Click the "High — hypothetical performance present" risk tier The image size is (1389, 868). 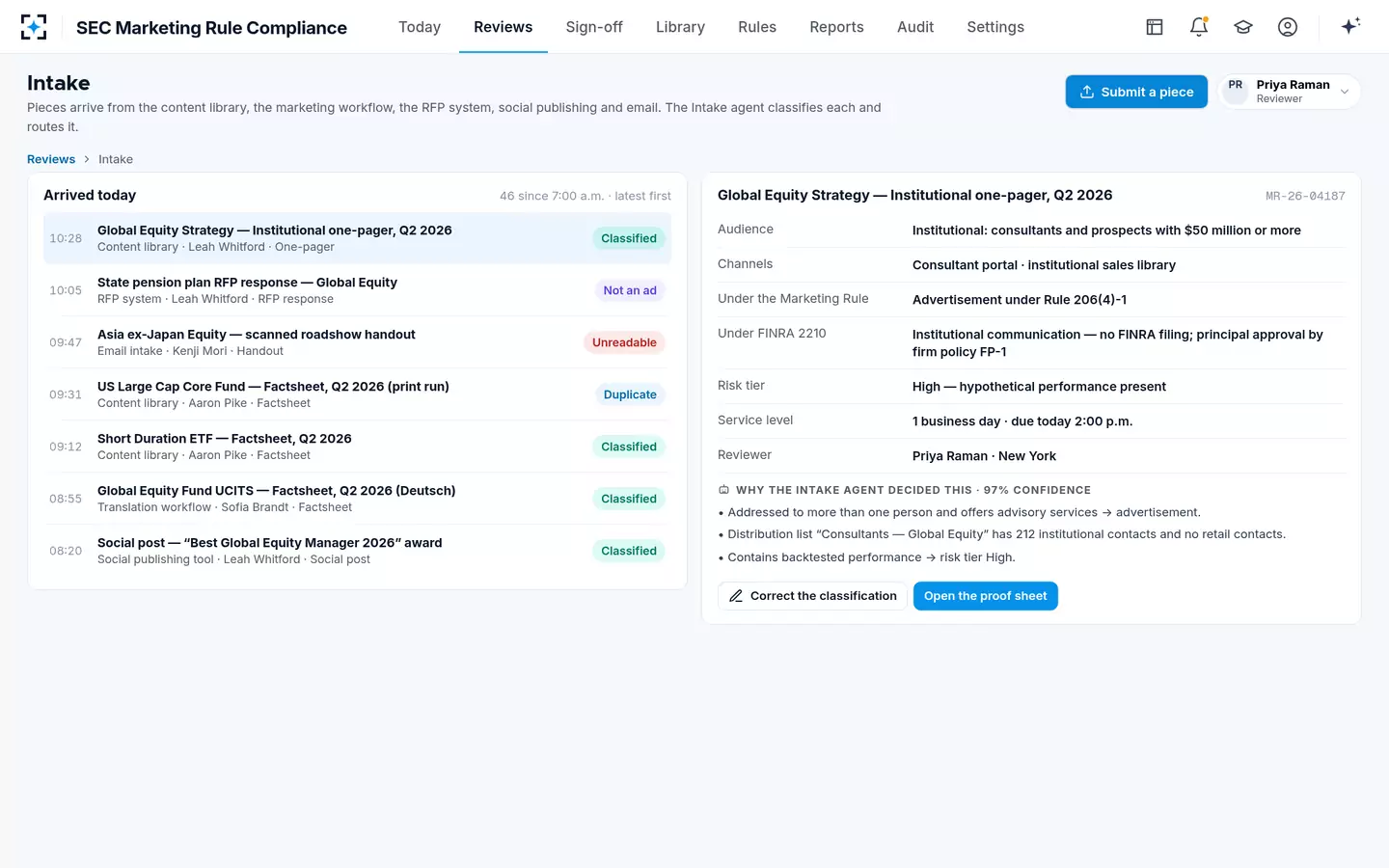point(1039,387)
